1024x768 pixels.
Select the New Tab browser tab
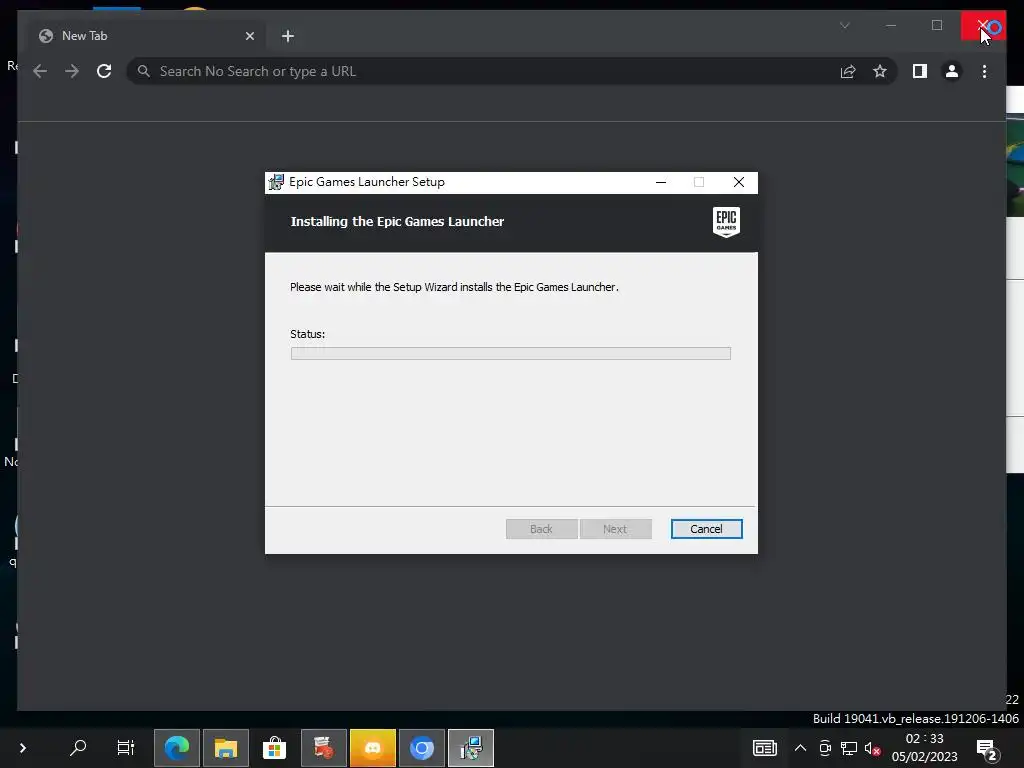(145, 36)
